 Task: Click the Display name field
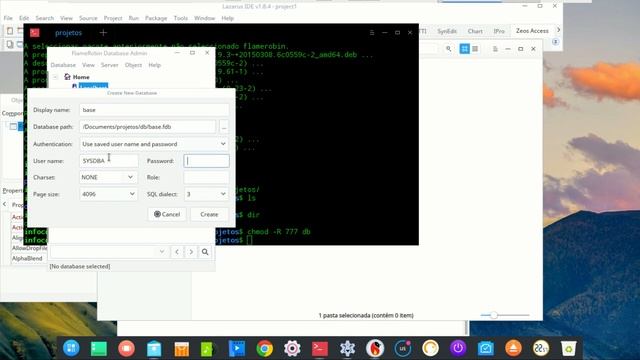pos(154,110)
